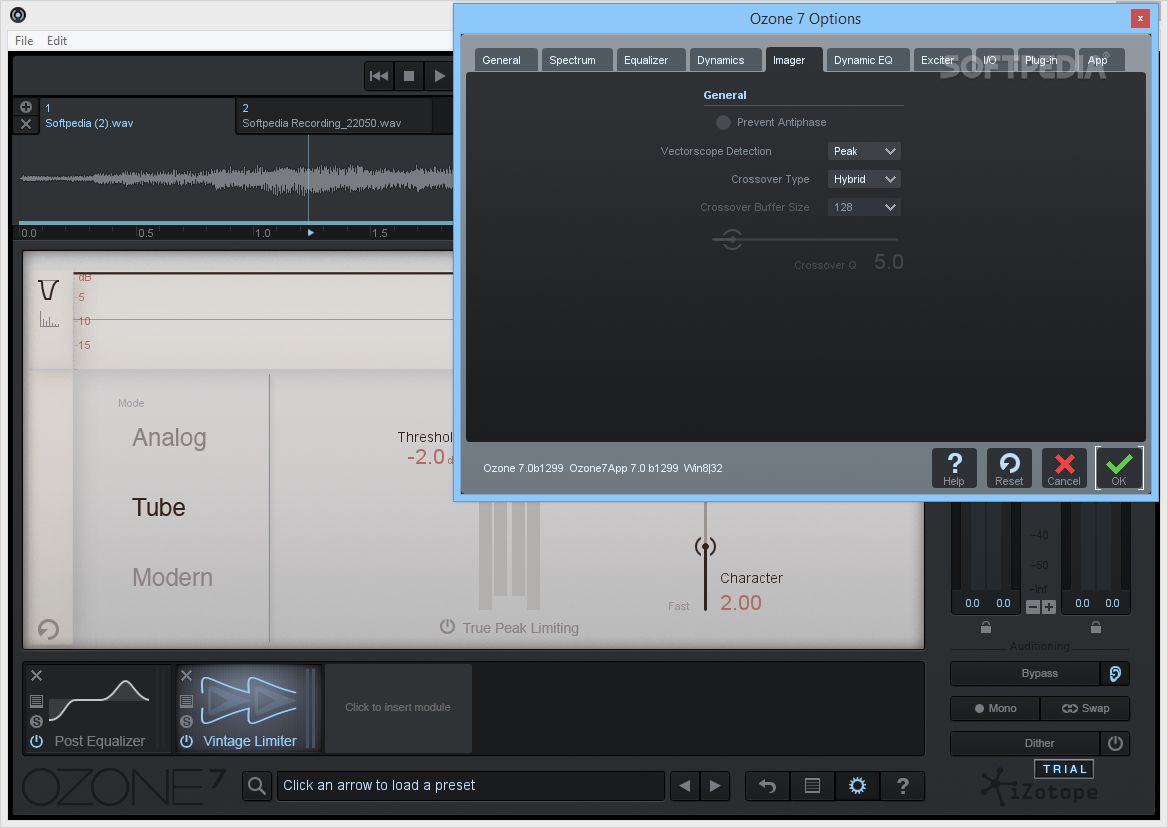This screenshot has height=828, width=1168.
Task: Add a new track with plus icon
Action: click(x=25, y=107)
